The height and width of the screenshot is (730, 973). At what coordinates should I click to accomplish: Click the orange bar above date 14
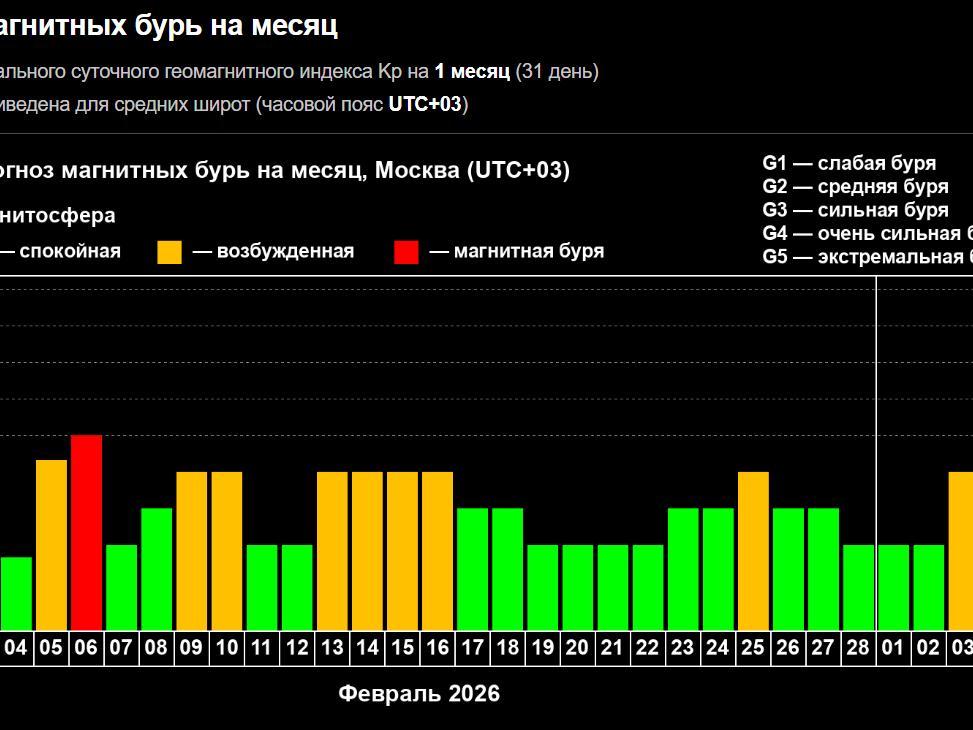click(367, 551)
